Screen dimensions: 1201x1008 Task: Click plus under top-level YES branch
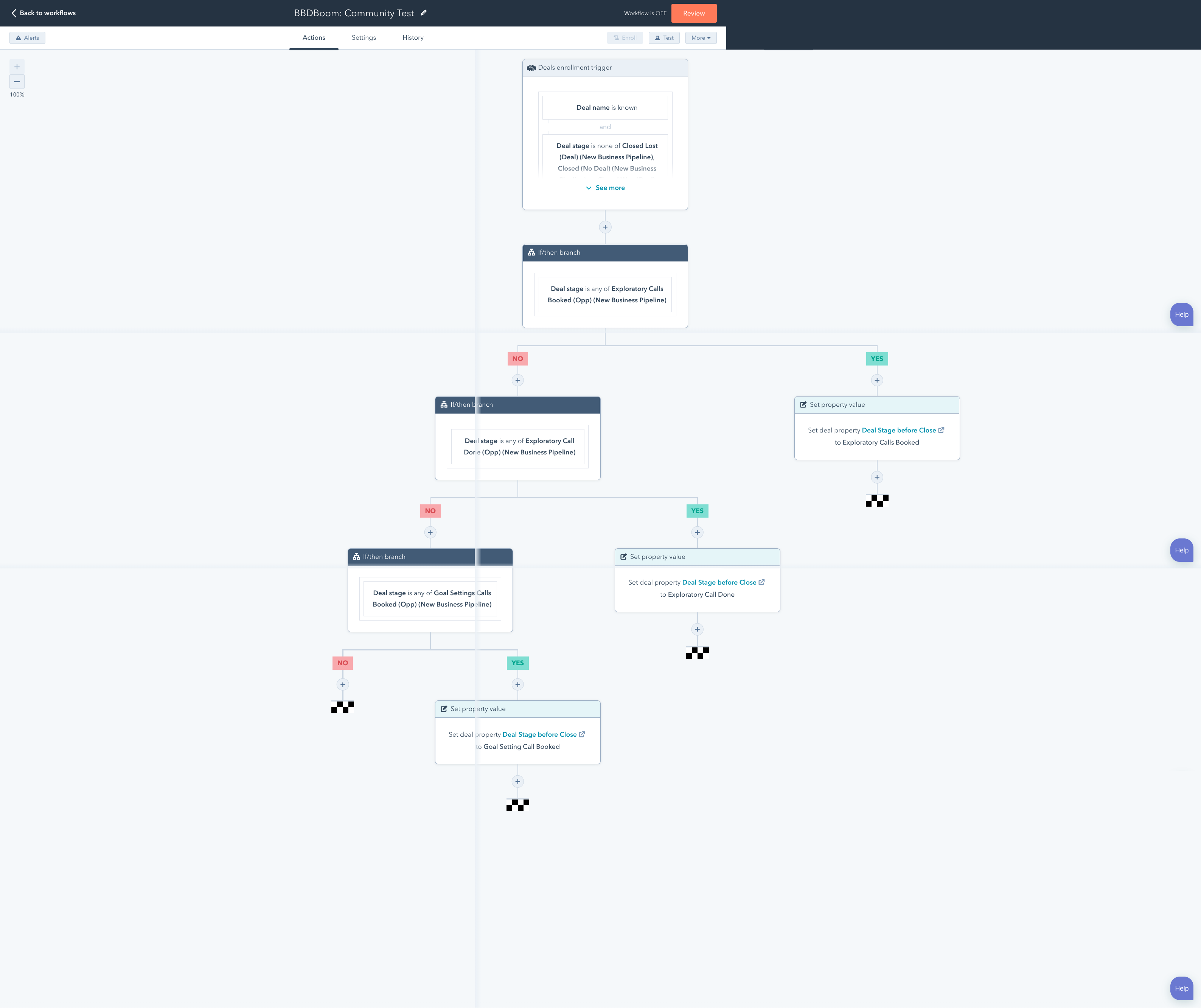[x=877, y=380]
